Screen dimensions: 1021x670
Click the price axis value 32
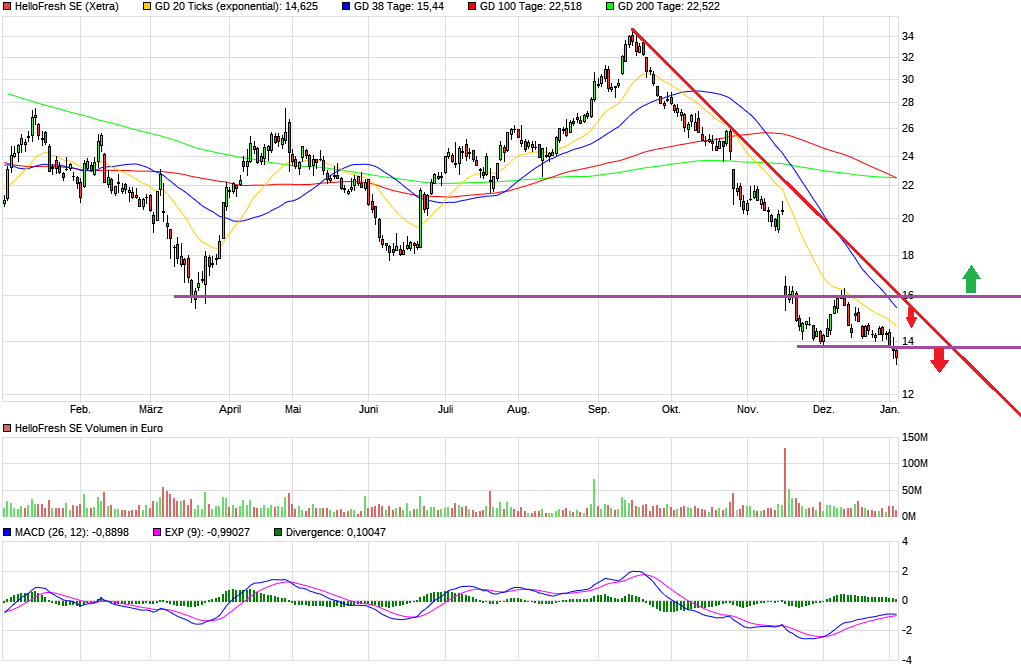tap(908, 57)
